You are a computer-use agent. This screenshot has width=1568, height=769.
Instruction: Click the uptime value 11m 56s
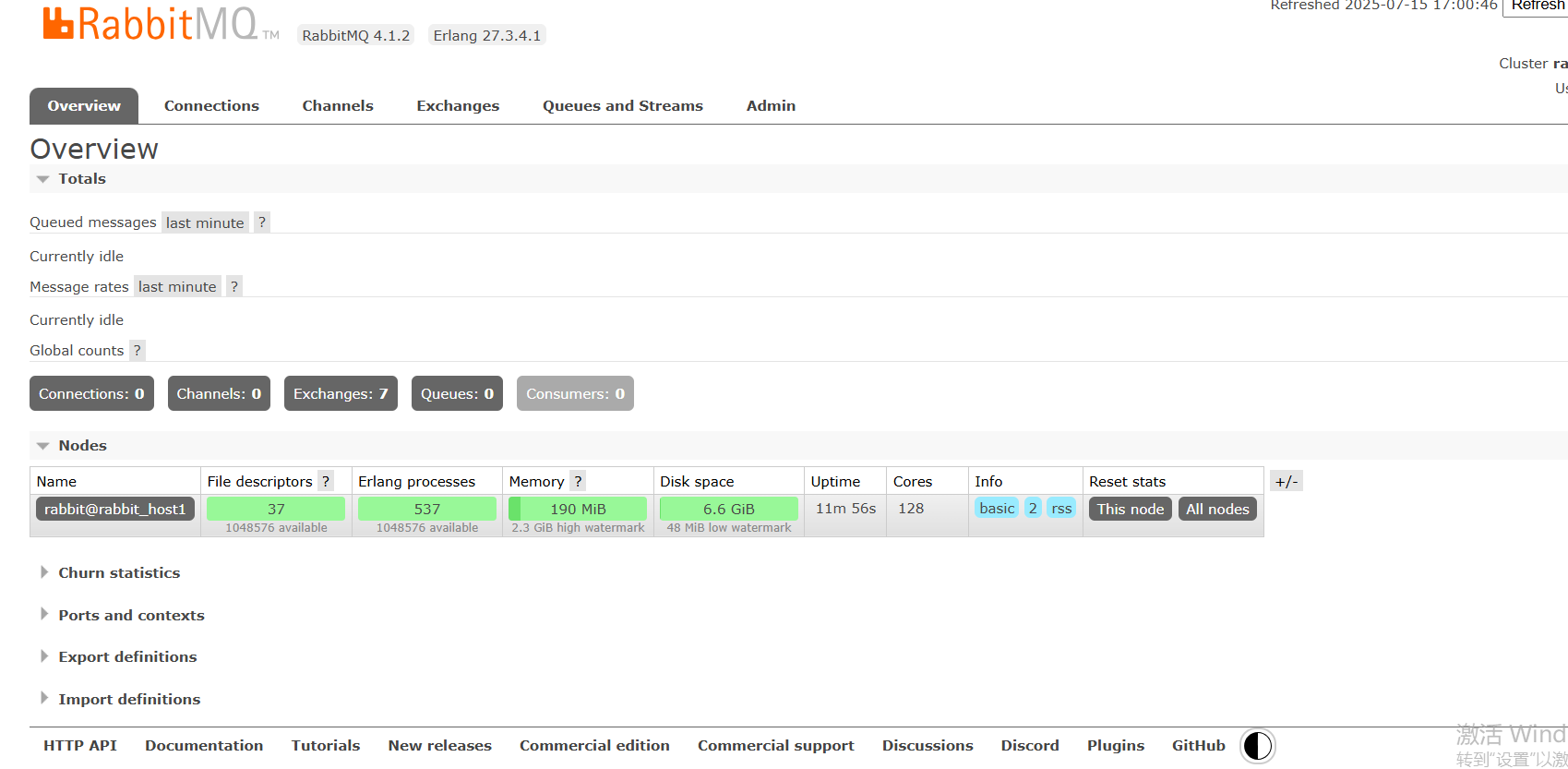tap(845, 509)
